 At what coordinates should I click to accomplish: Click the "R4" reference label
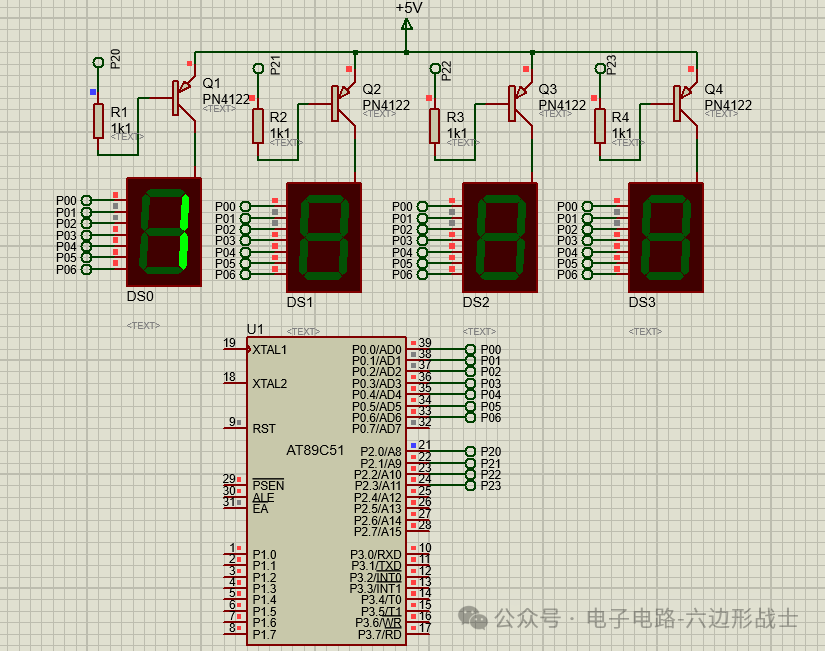(620, 117)
